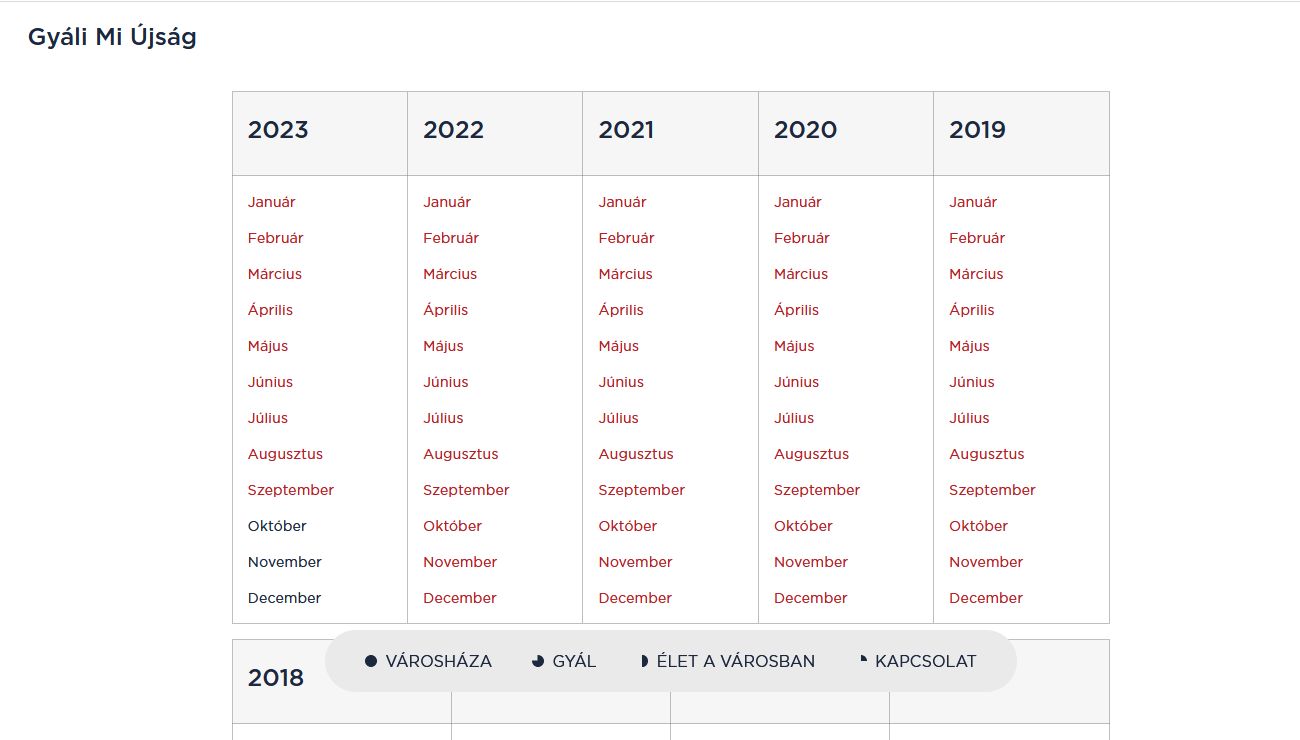Select the ÉLET A VÁROSBAN menu
This screenshot has height=740, width=1300.
(736, 661)
